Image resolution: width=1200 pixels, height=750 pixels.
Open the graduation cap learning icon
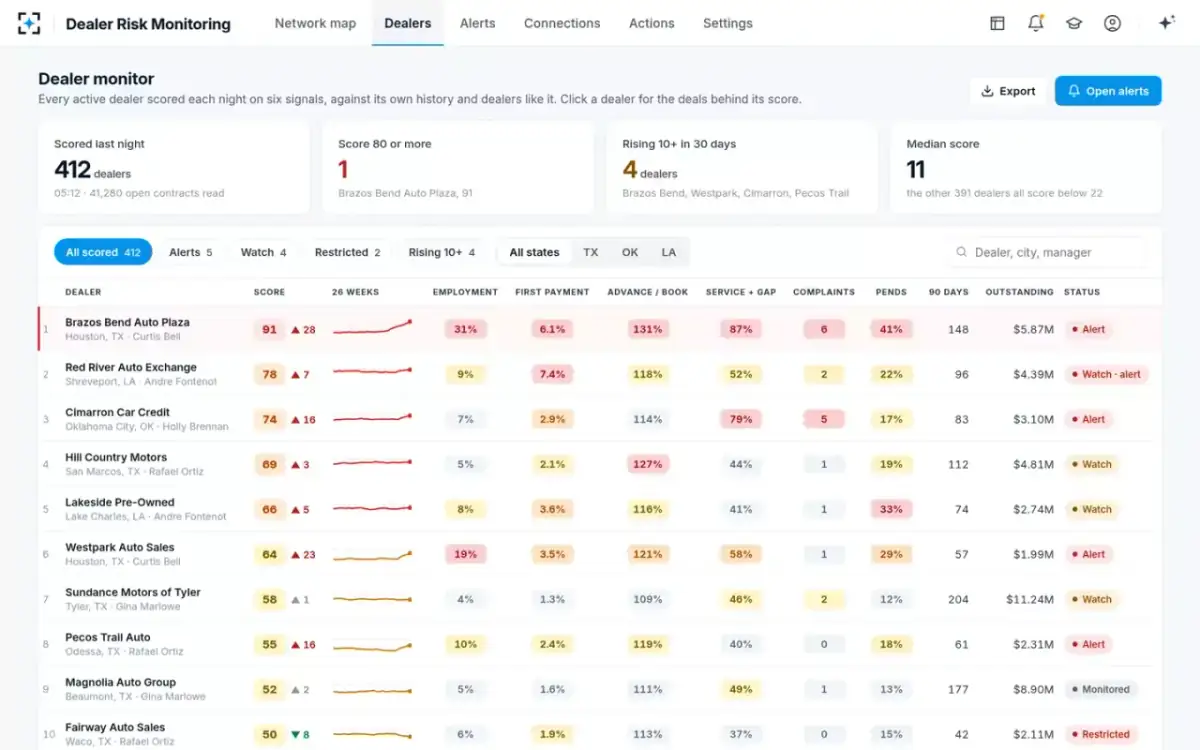(x=1074, y=23)
